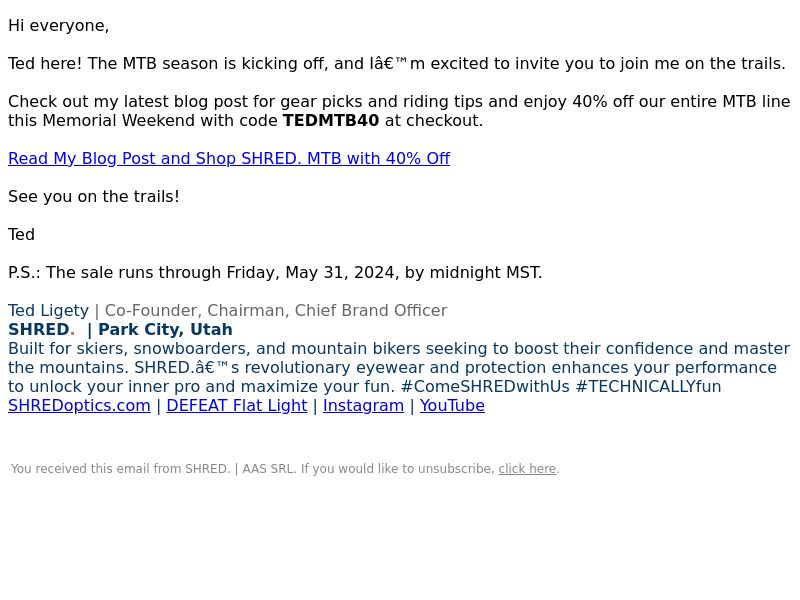Open the Instagram link in signature

[x=363, y=406]
